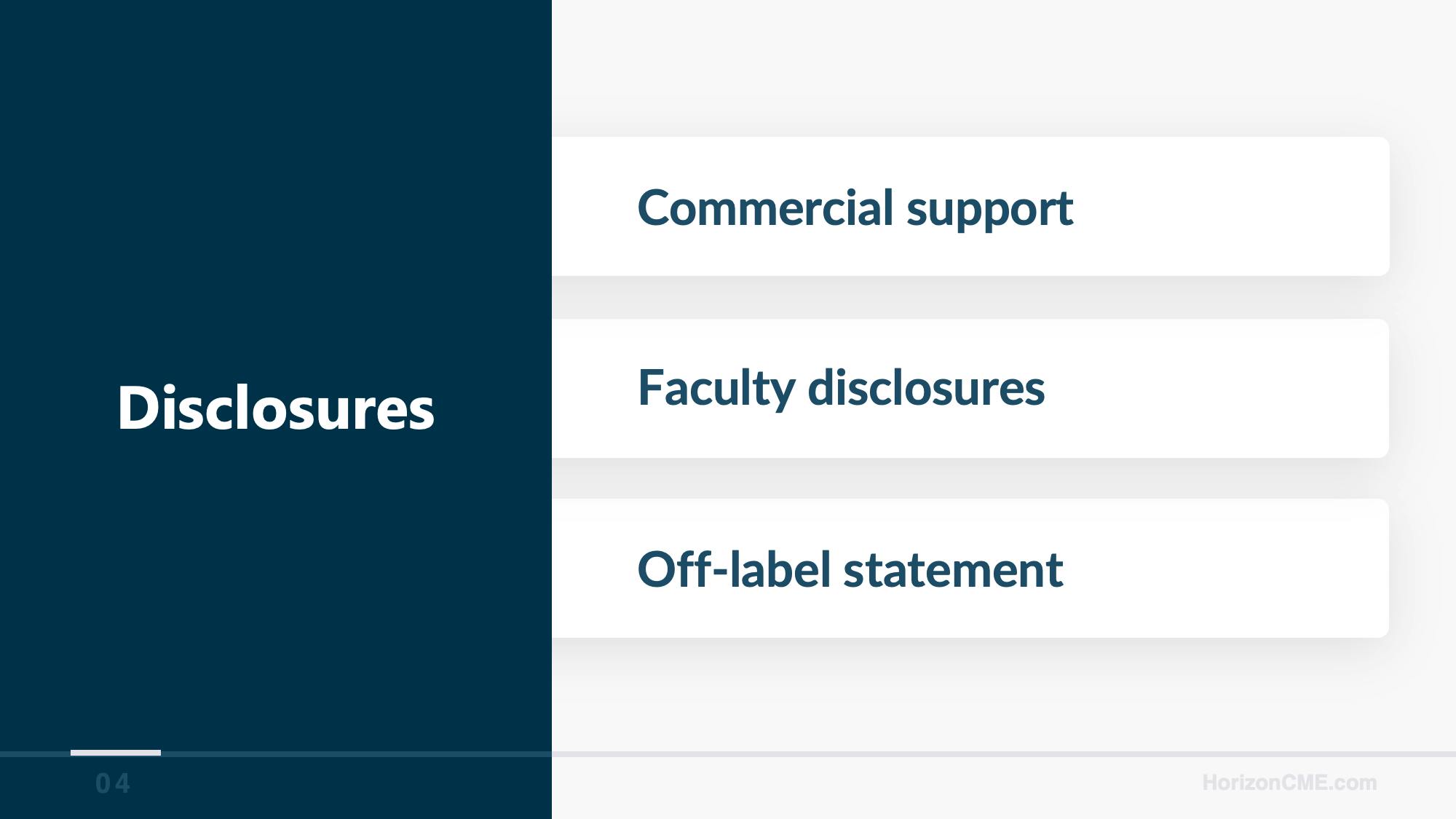Click the word "statement" in the bottom card
The width and height of the screenshot is (1456, 819).
(x=953, y=569)
